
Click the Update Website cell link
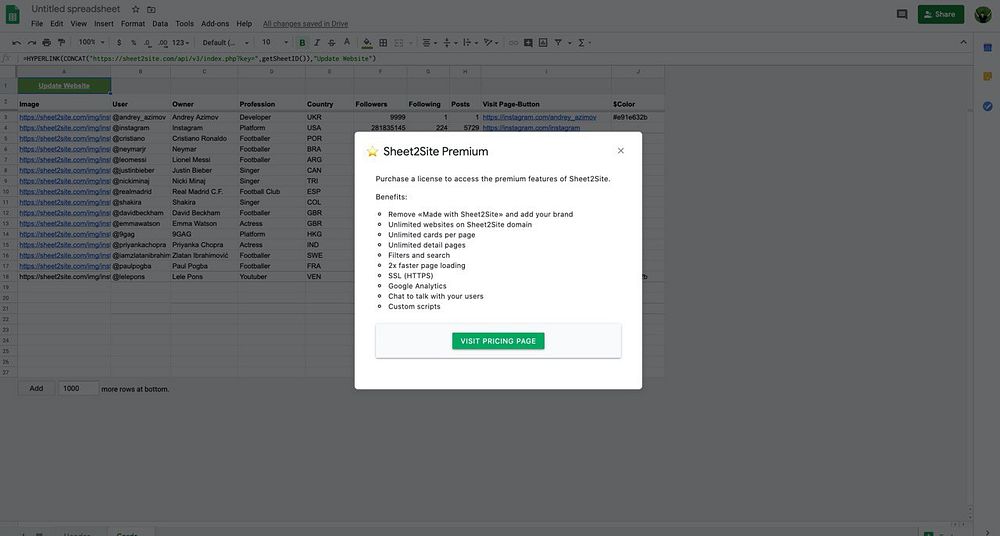tap(64, 86)
